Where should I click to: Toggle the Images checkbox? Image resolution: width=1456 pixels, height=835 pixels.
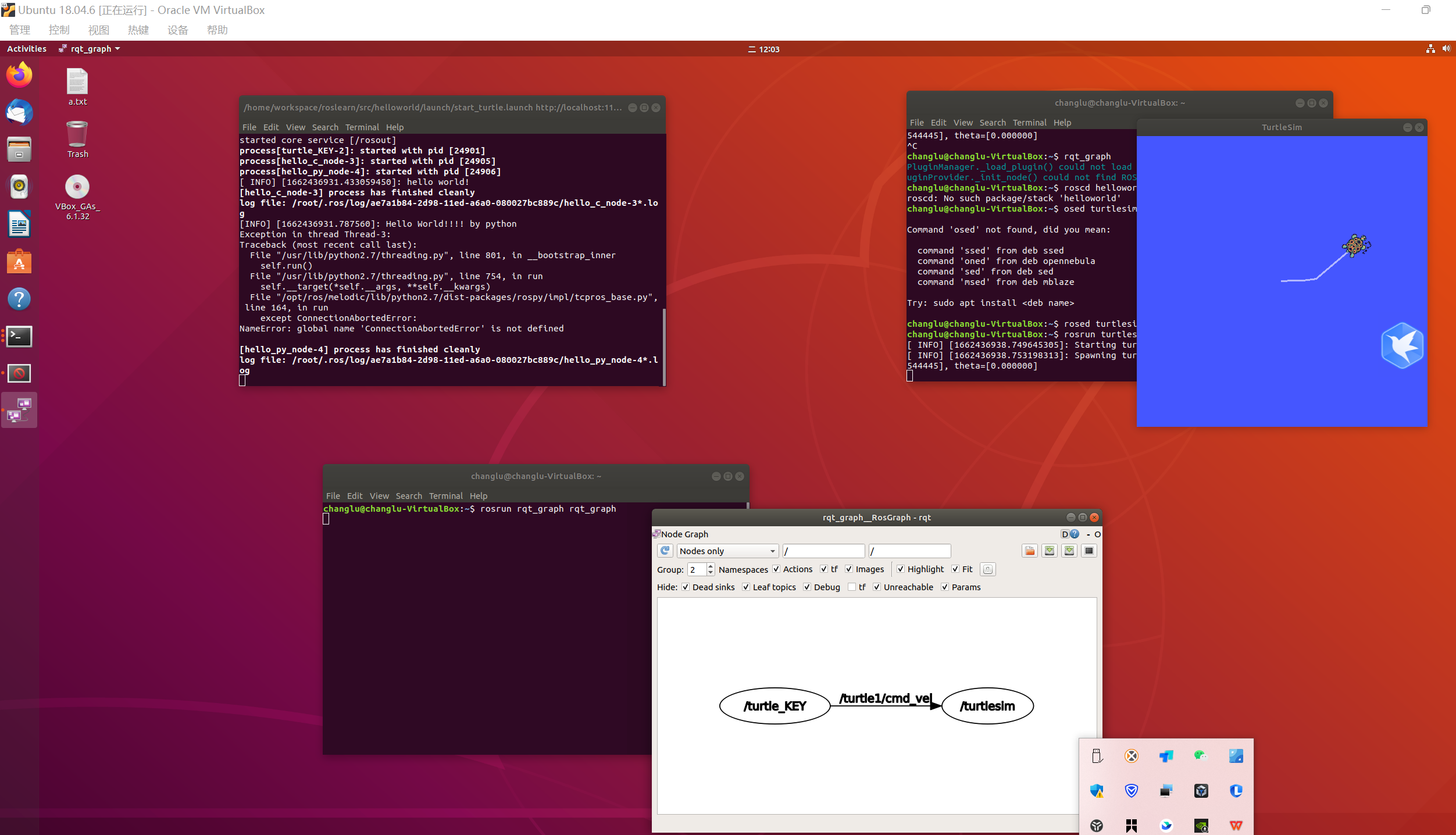(849, 569)
